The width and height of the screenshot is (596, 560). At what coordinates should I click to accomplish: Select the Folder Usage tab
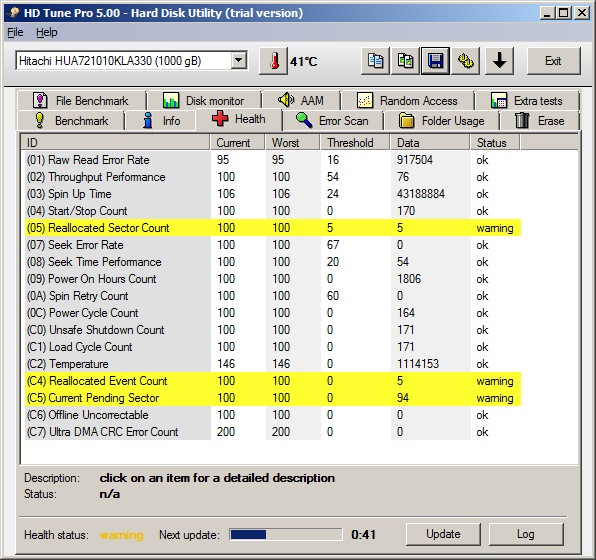point(441,121)
